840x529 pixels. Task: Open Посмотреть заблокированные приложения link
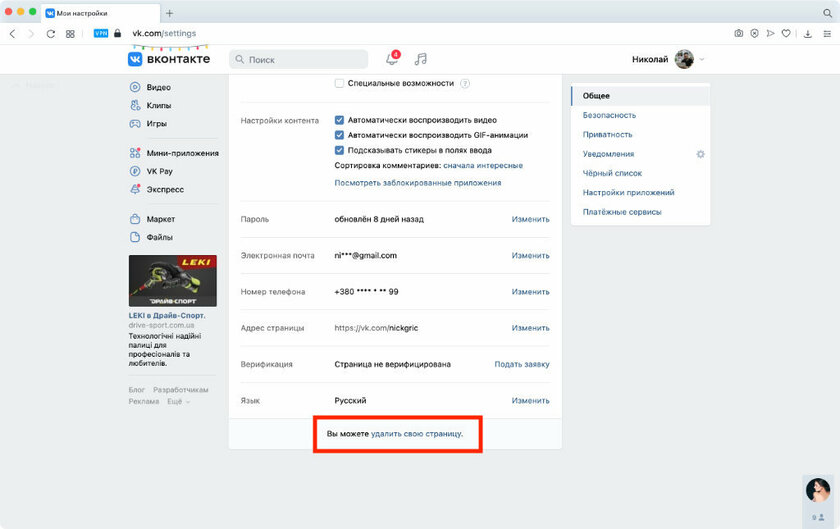(x=418, y=183)
